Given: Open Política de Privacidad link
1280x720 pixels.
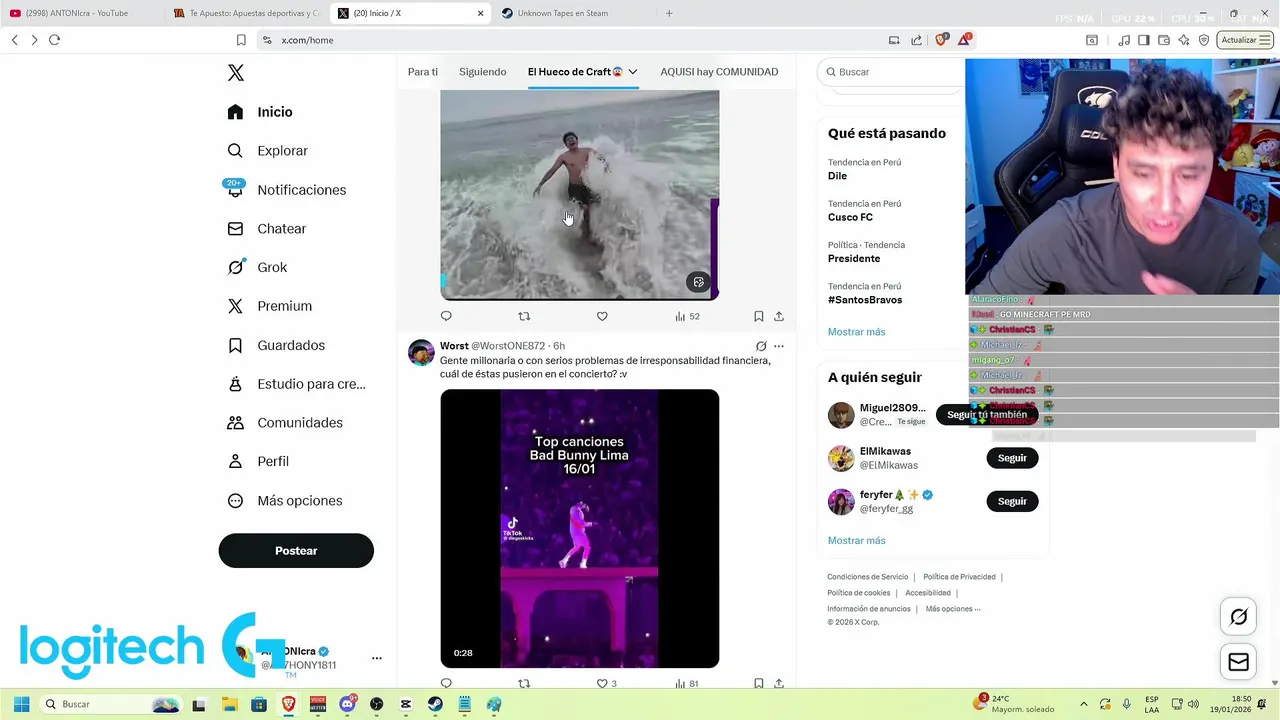Looking at the screenshot, I should [x=959, y=577].
